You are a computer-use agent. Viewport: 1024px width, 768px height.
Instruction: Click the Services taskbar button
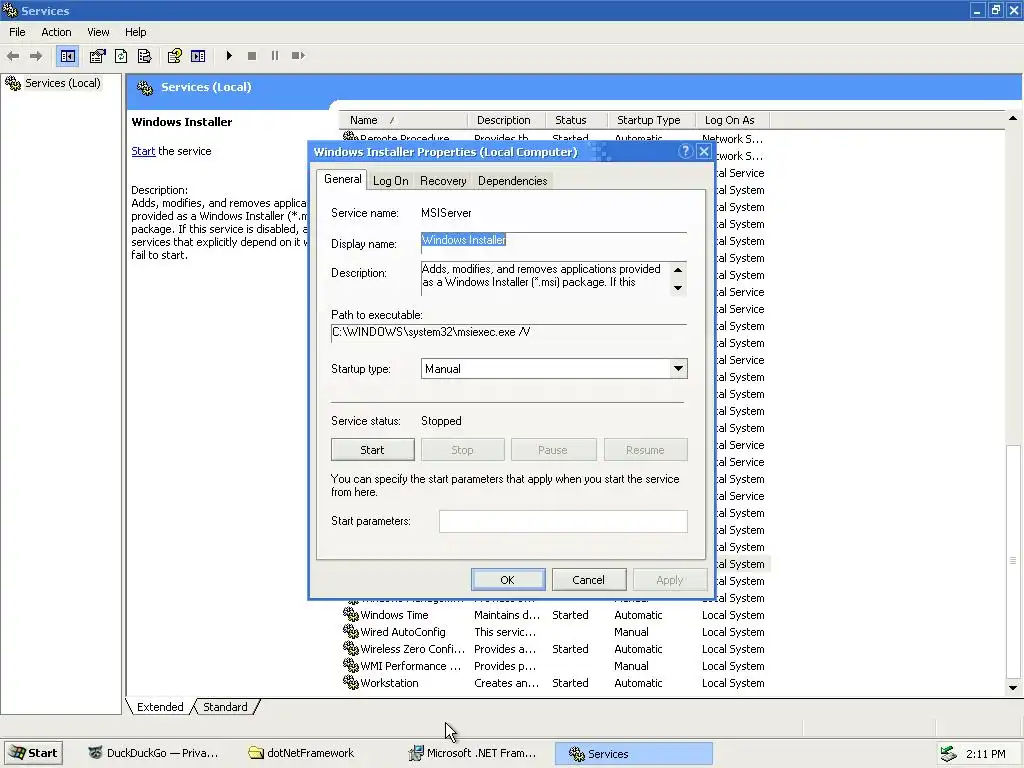tap(633, 754)
